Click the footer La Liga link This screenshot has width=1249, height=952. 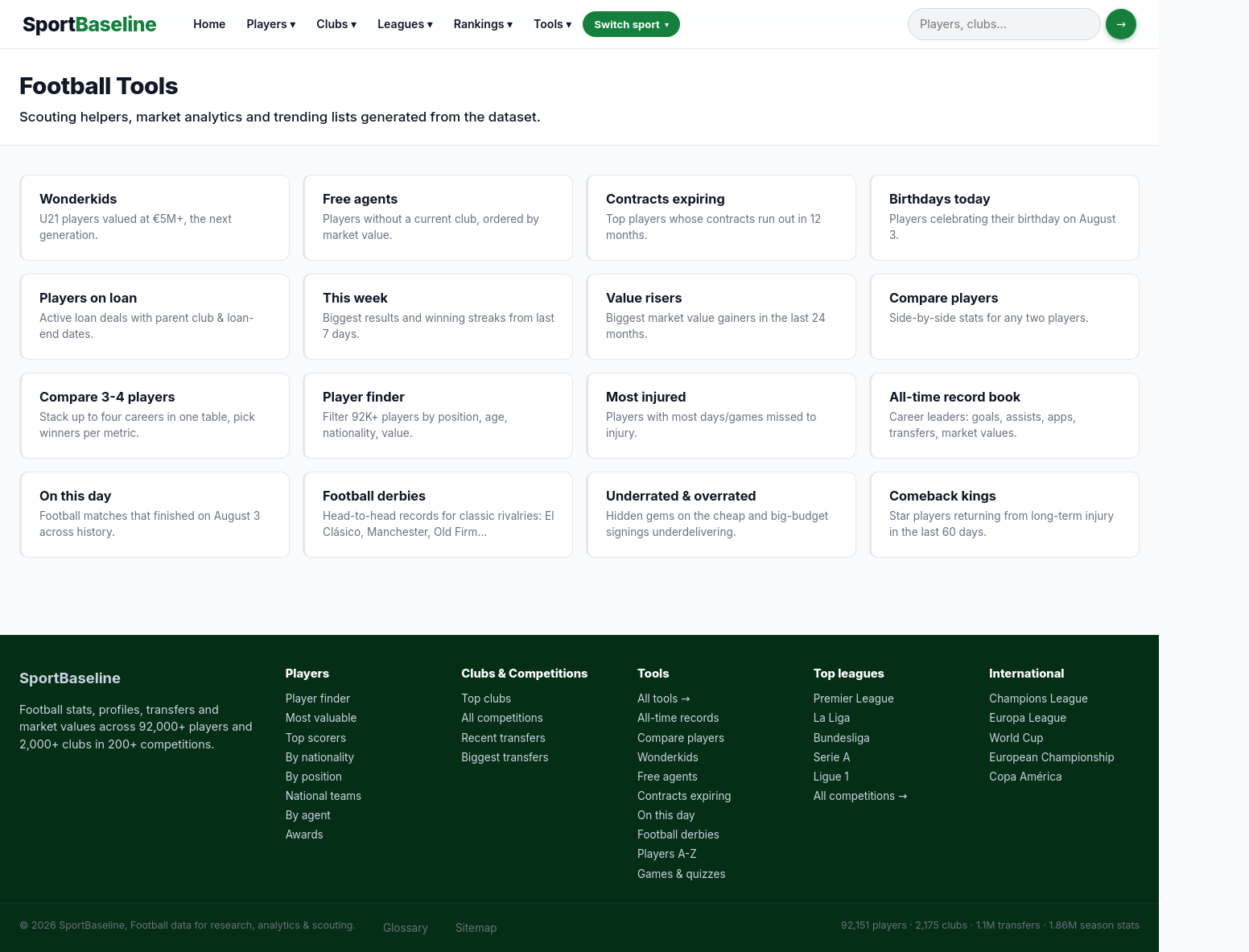(831, 718)
